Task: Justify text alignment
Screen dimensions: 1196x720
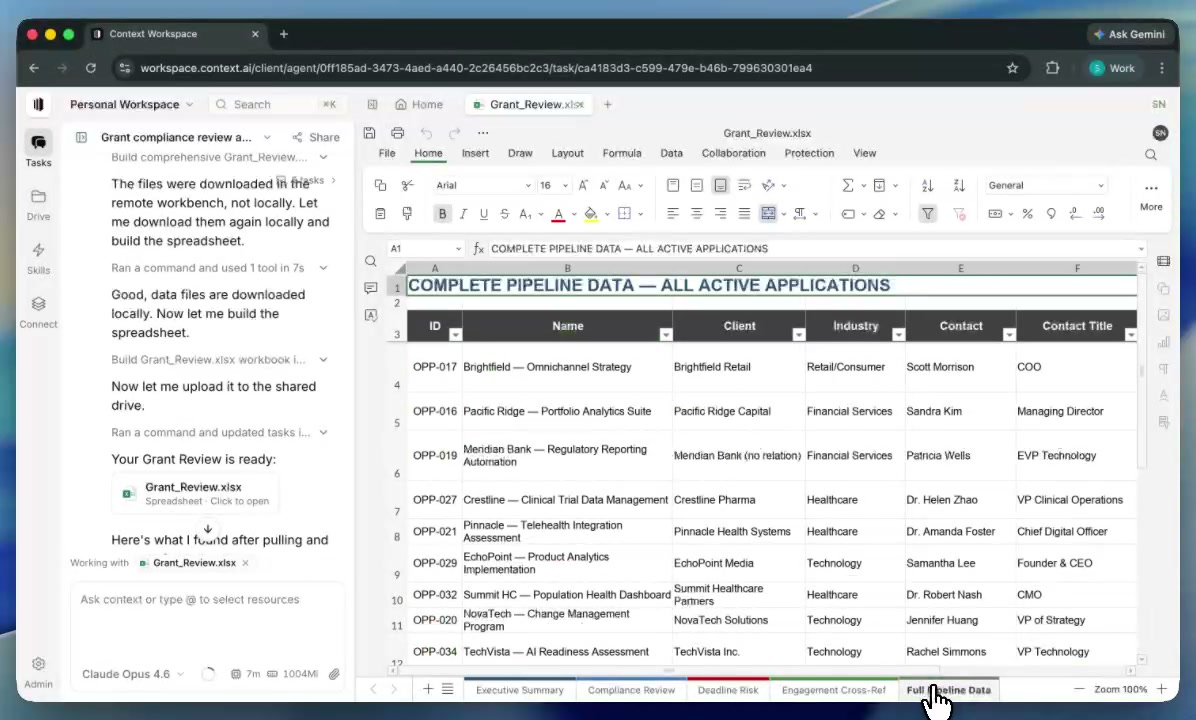Action: 744,214
